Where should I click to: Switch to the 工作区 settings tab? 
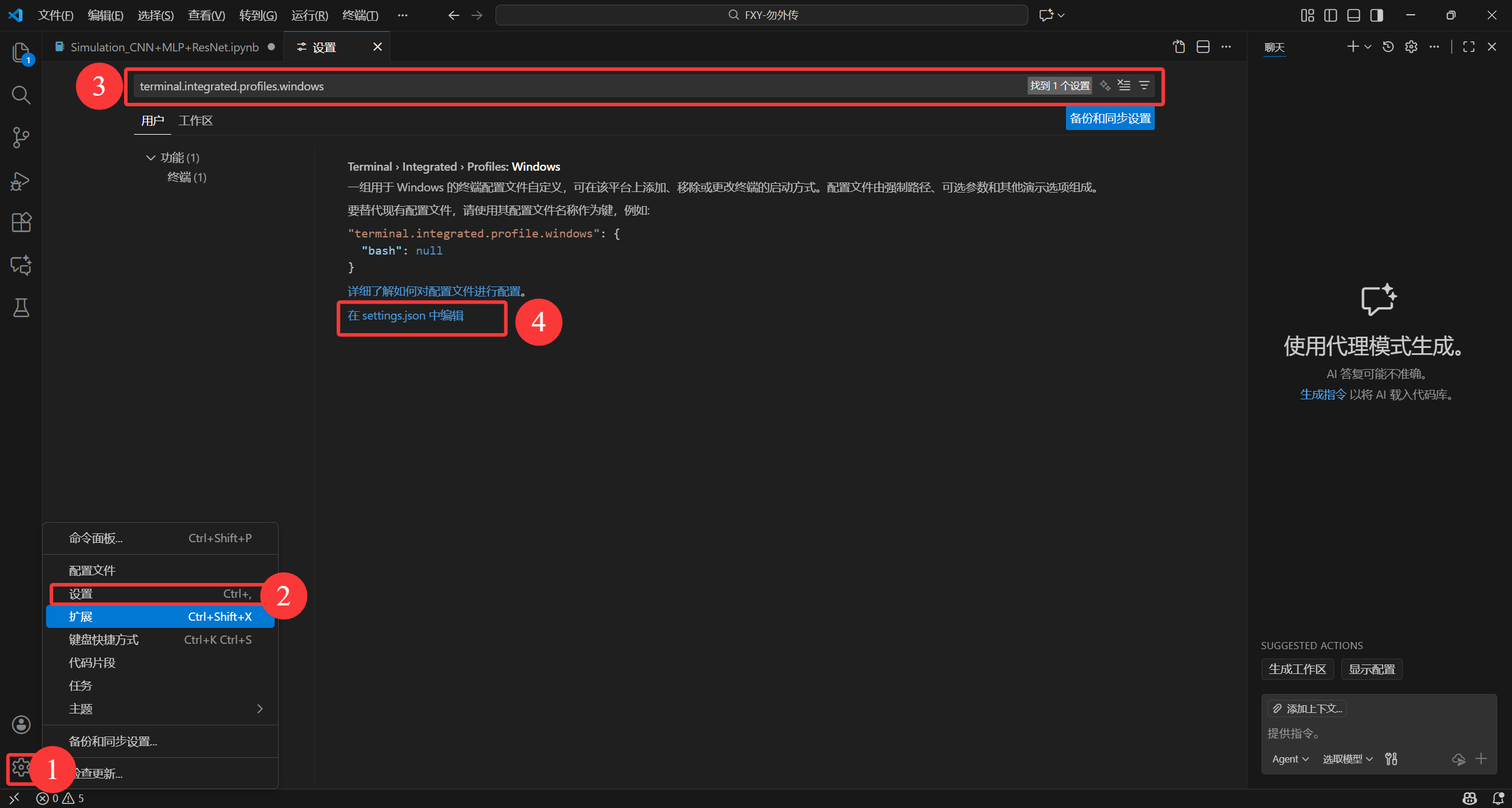[195, 120]
